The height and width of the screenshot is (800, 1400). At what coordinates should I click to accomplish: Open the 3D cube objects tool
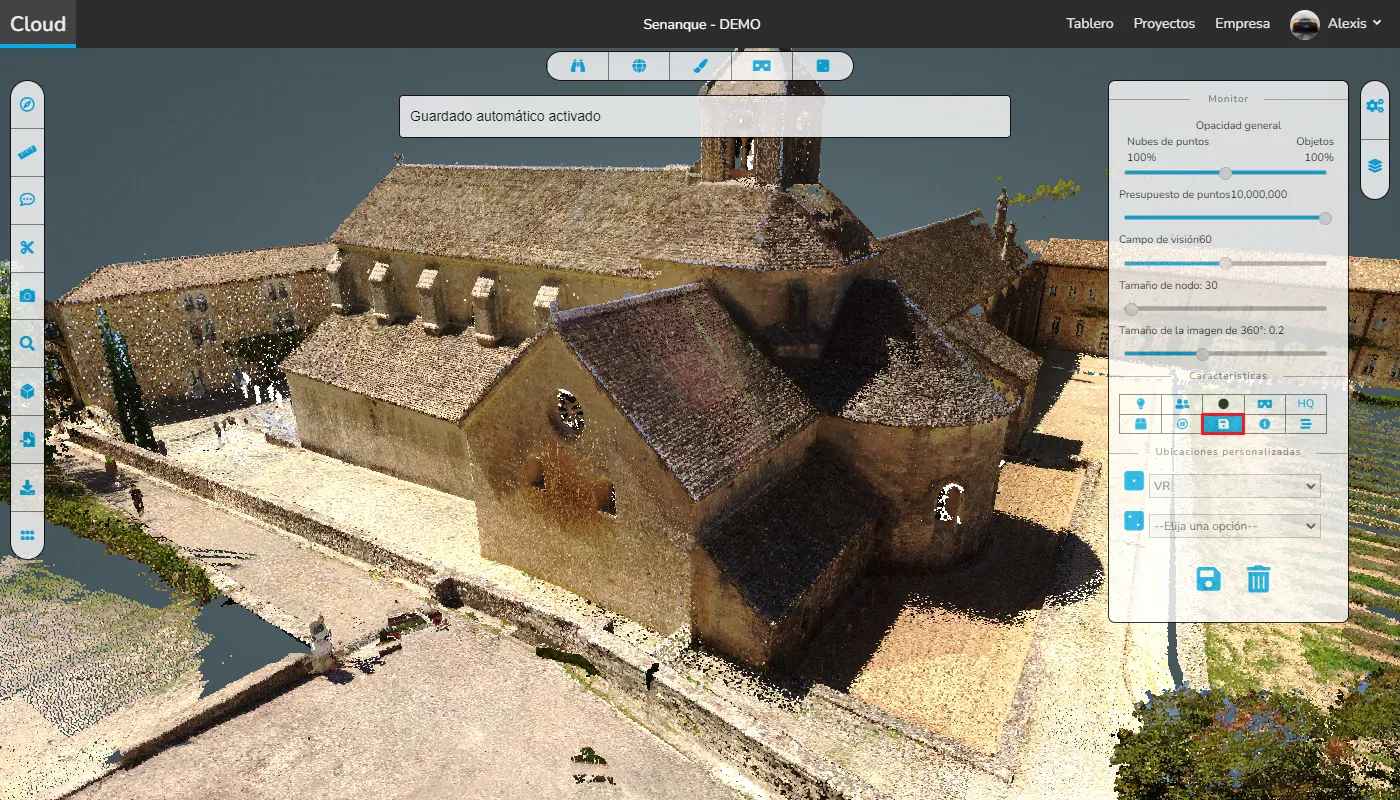[x=27, y=392]
